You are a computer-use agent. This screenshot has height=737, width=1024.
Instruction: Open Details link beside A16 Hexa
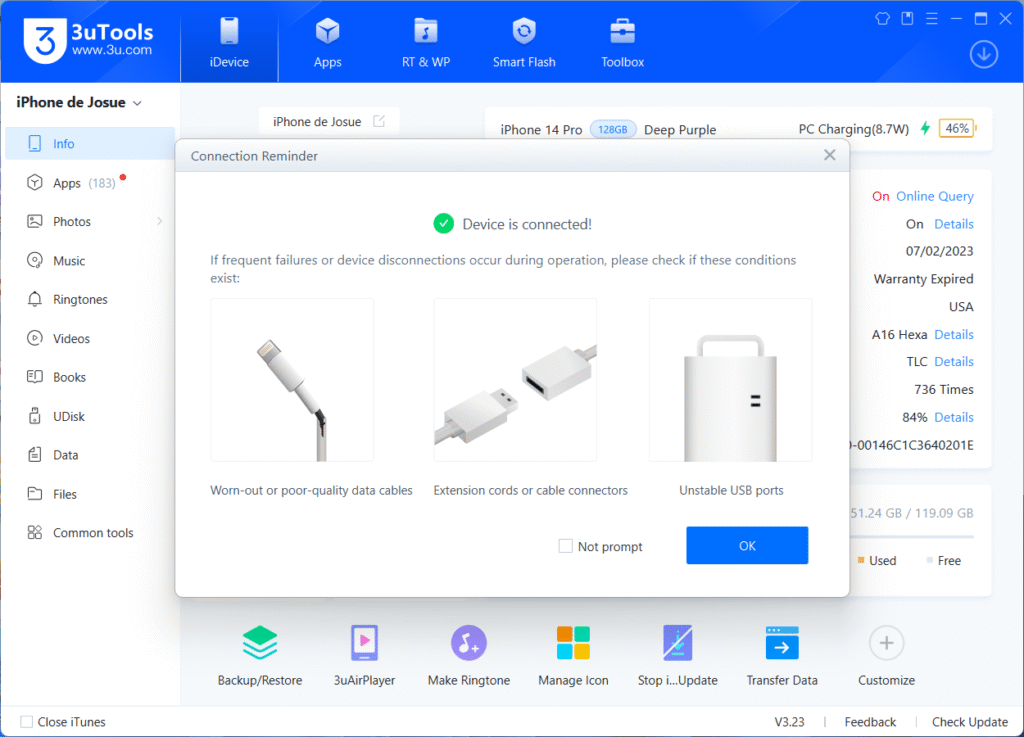953,334
